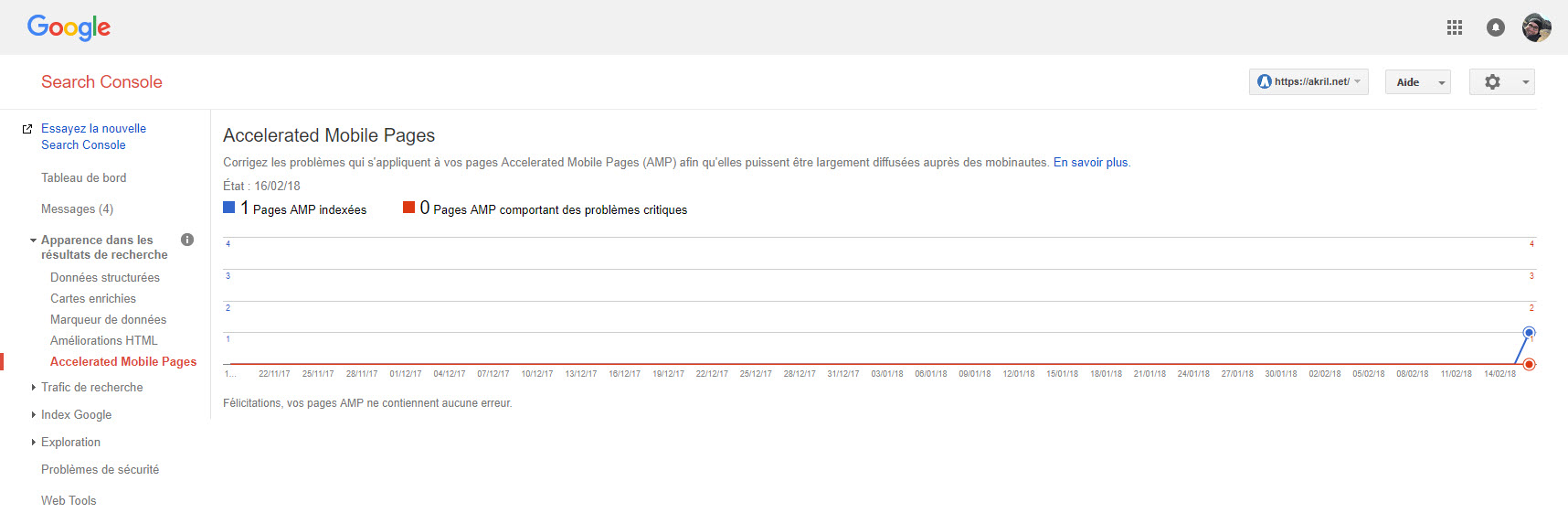Screen dimensions: 1568x513
Task: Open Tableau de bord
Action: [84, 177]
